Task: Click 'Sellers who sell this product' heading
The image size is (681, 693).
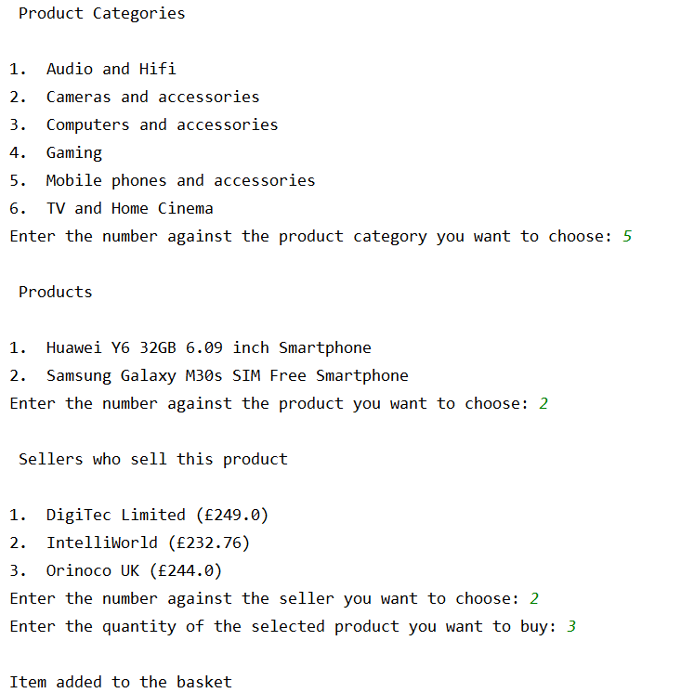Action: pos(152,460)
